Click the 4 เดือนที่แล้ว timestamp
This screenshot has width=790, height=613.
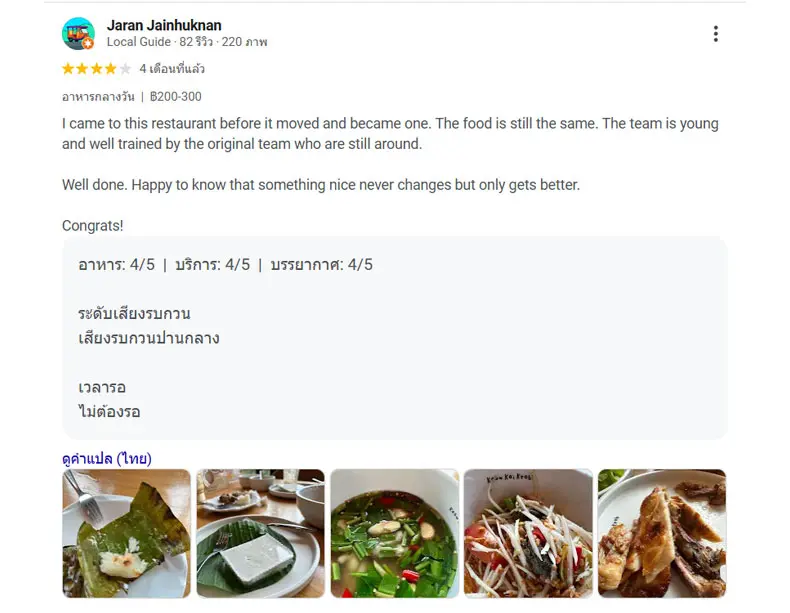pos(172,69)
